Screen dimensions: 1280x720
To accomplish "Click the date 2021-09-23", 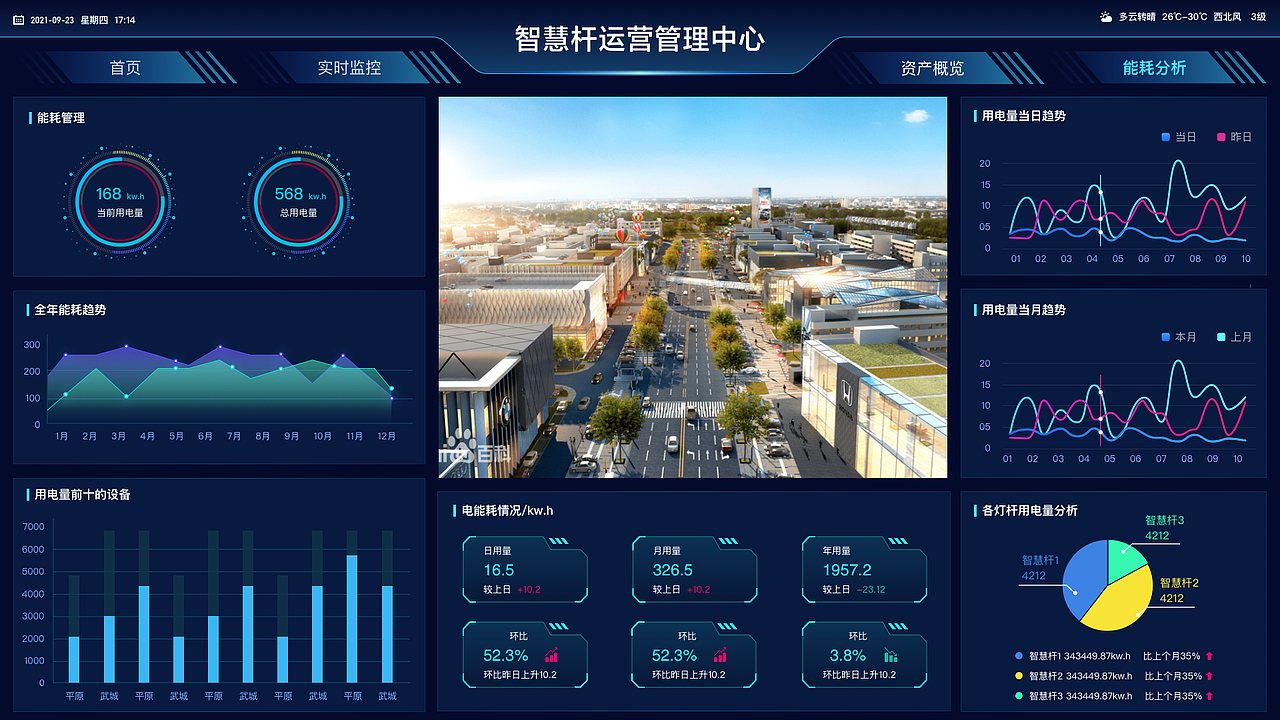I will [x=52, y=20].
